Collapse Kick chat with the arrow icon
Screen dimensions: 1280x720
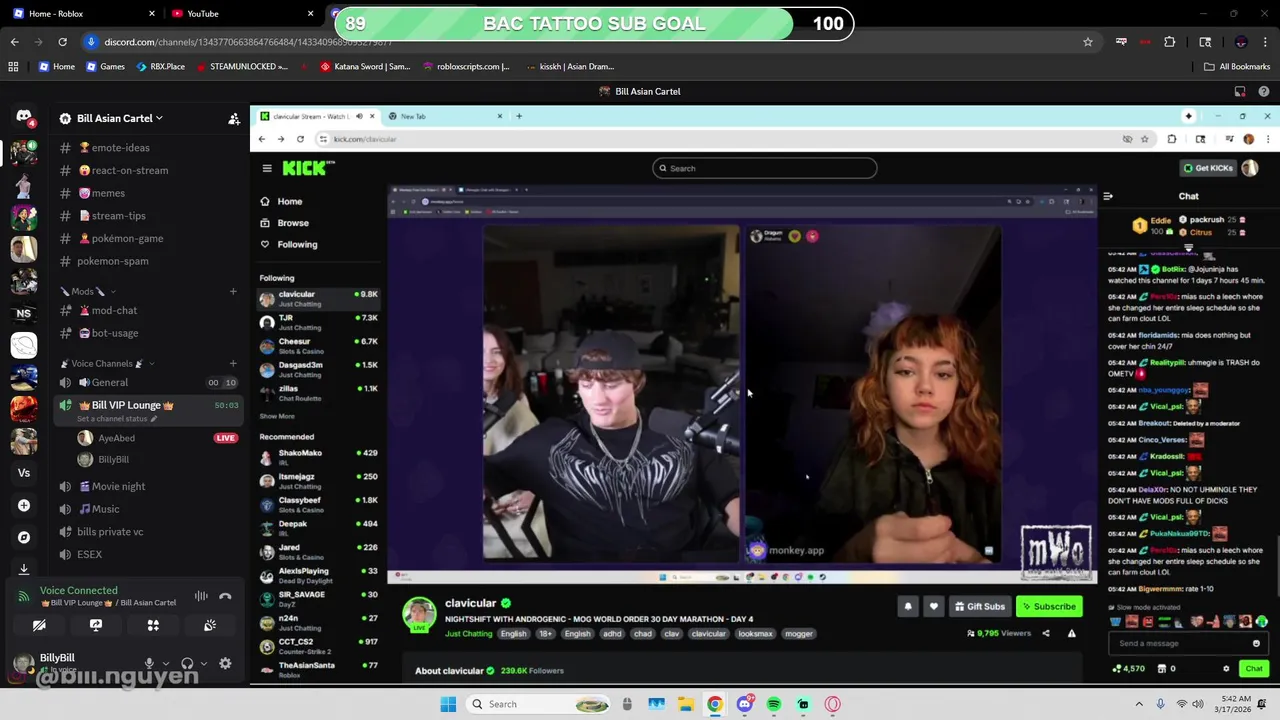1108,196
